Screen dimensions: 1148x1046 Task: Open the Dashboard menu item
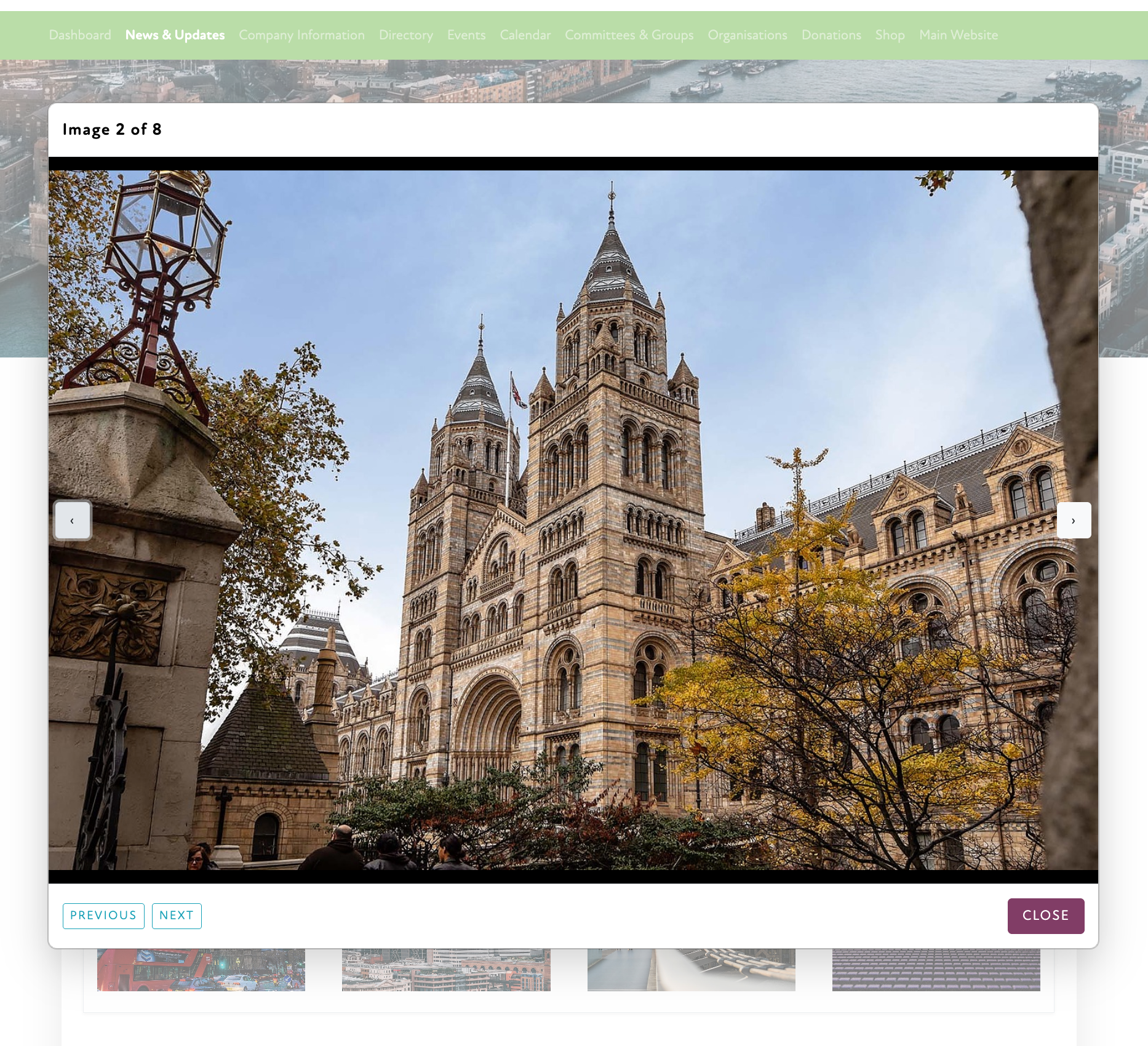tap(80, 35)
